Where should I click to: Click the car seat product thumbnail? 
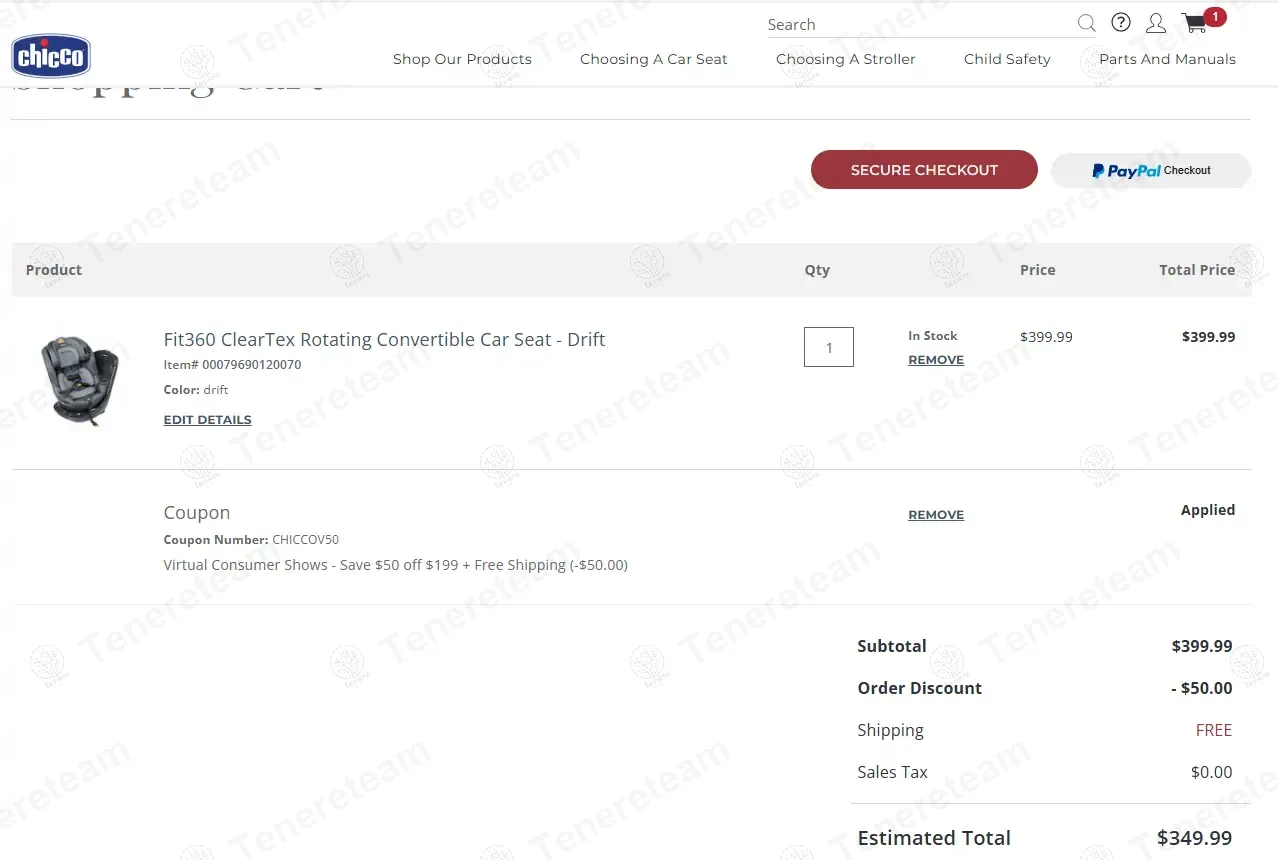79,380
